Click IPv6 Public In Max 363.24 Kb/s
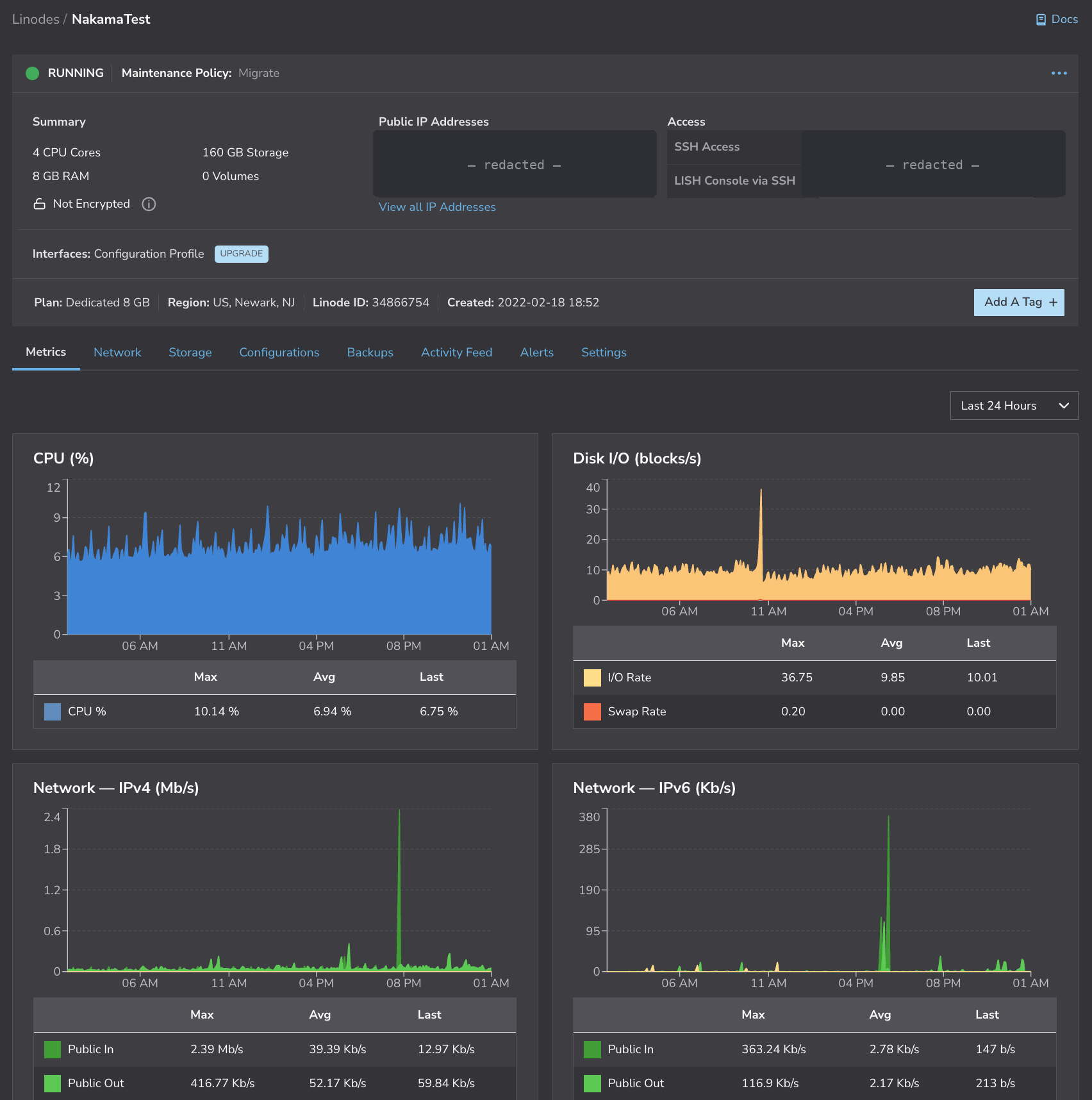This screenshot has height=1100, width=1092. pos(773,1049)
